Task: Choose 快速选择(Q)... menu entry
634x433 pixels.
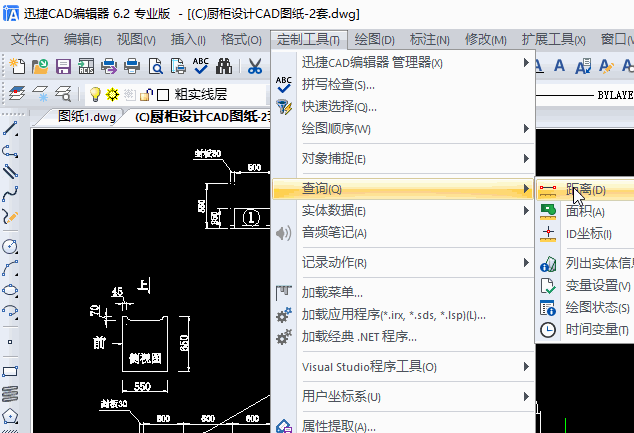Action: (x=404, y=107)
